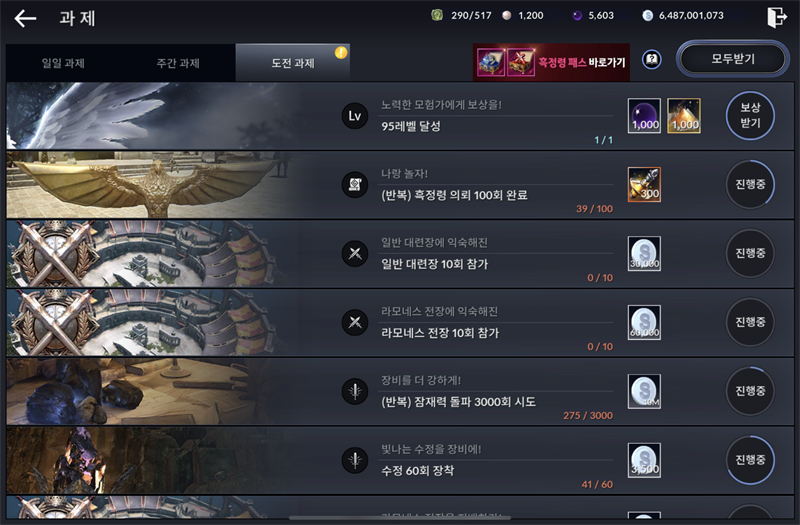Switch to the 일일 과제 tab
The height and width of the screenshot is (525, 800).
pos(63,63)
